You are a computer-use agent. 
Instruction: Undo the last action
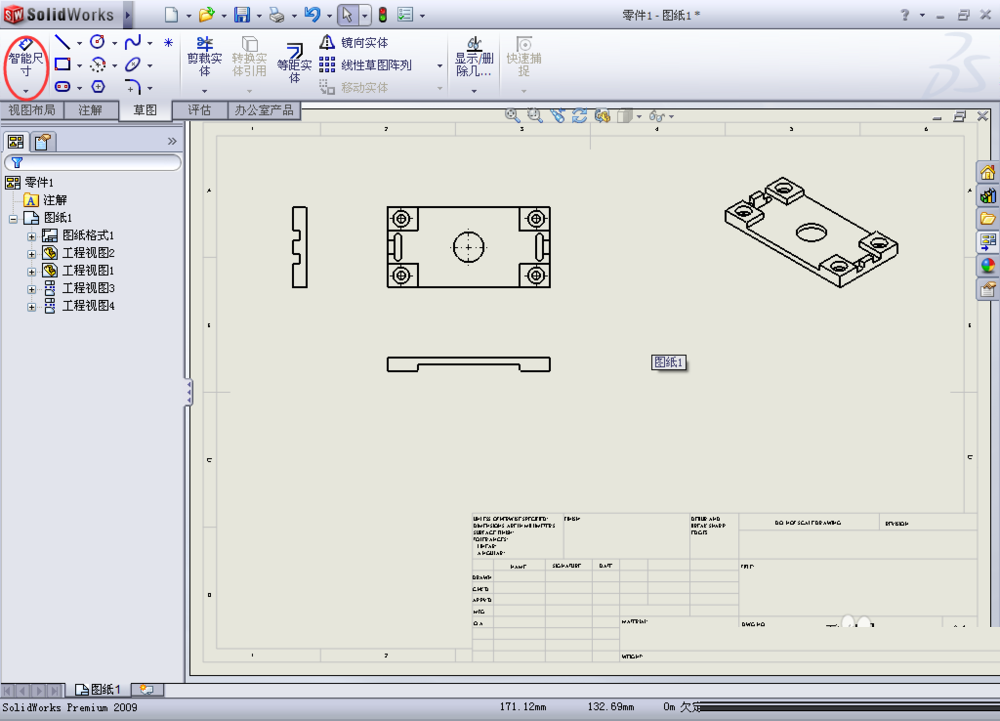pos(312,15)
